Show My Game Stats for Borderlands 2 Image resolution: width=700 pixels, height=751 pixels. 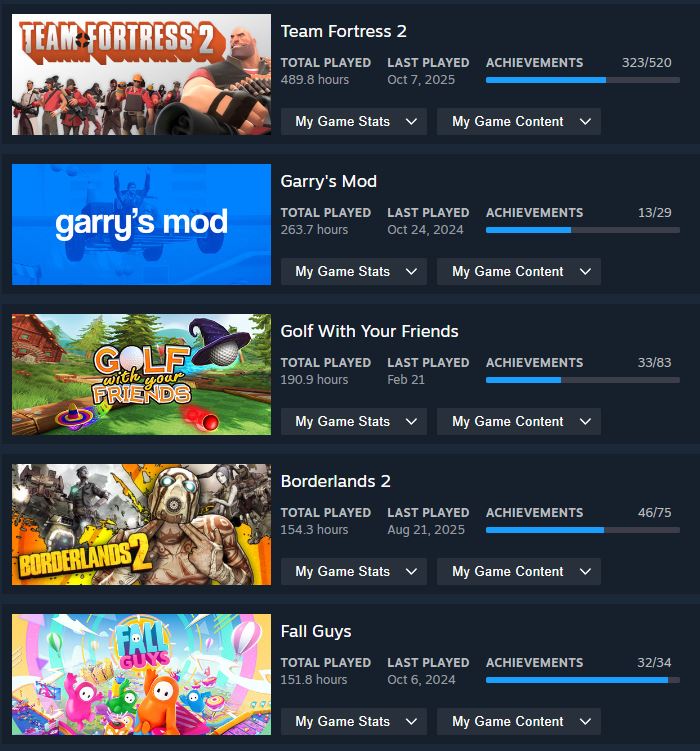(x=354, y=571)
